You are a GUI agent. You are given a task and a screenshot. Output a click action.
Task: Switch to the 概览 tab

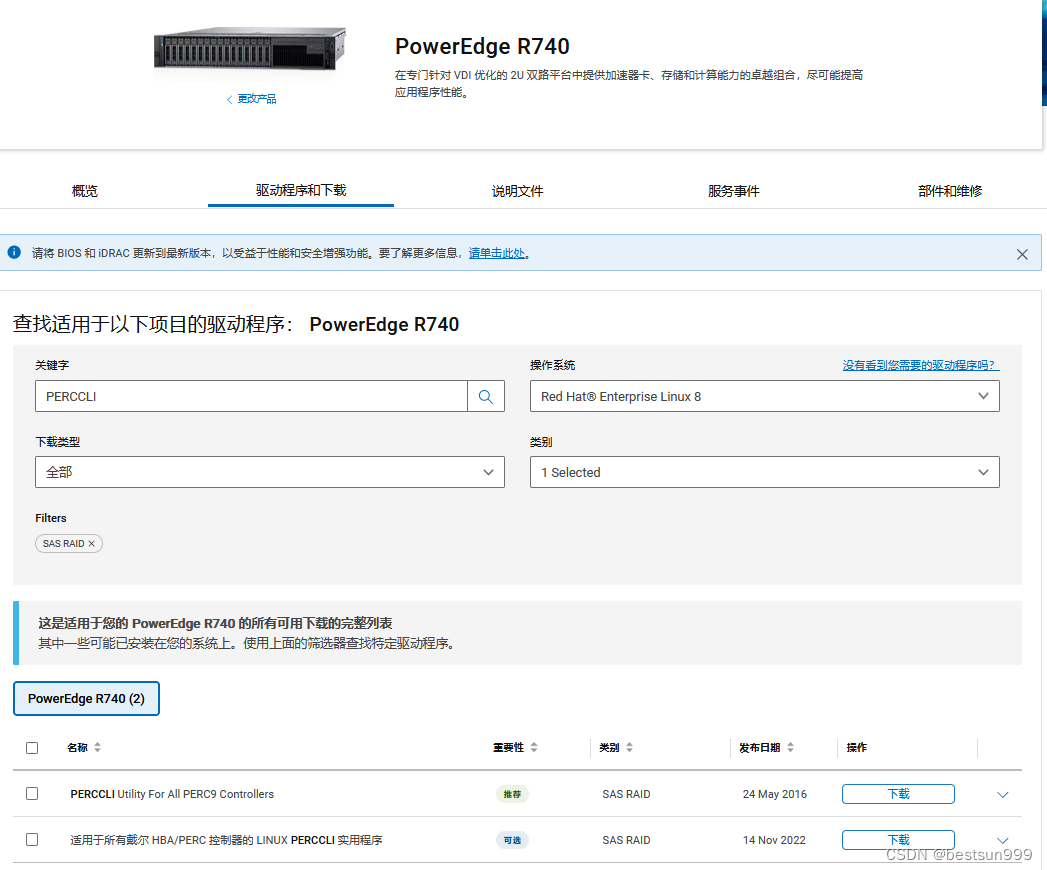click(85, 191)
